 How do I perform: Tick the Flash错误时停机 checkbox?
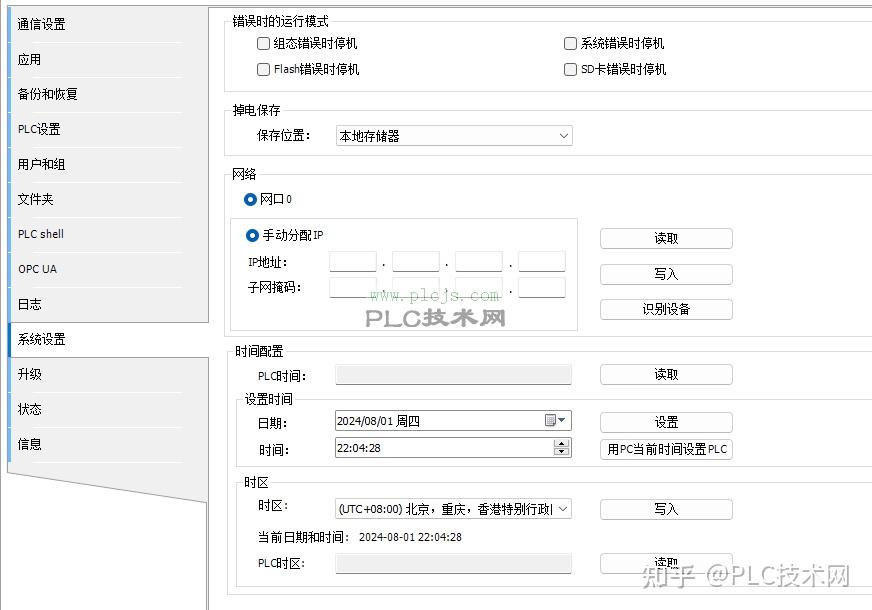coord(264,70)
